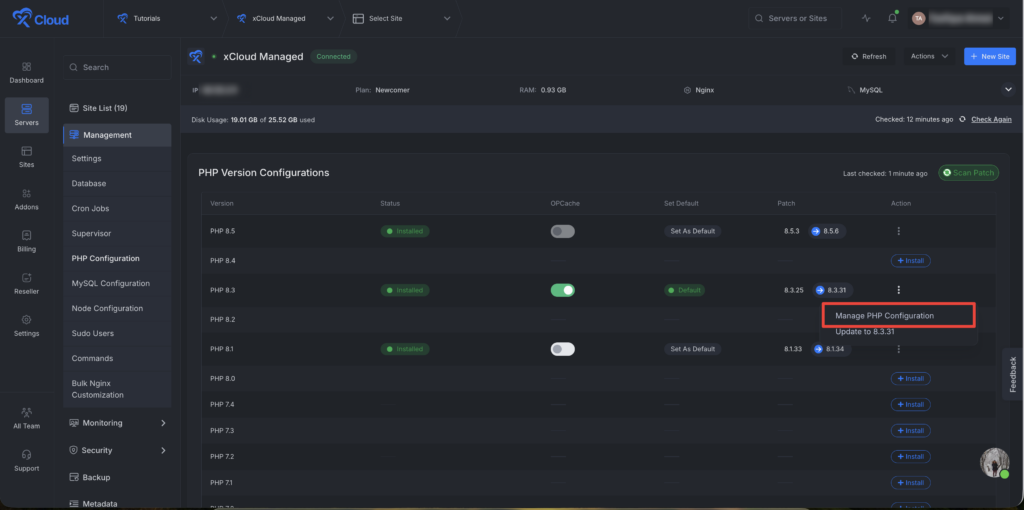
Task: Open Sudo Users under Management
Action: click(93, 334)
